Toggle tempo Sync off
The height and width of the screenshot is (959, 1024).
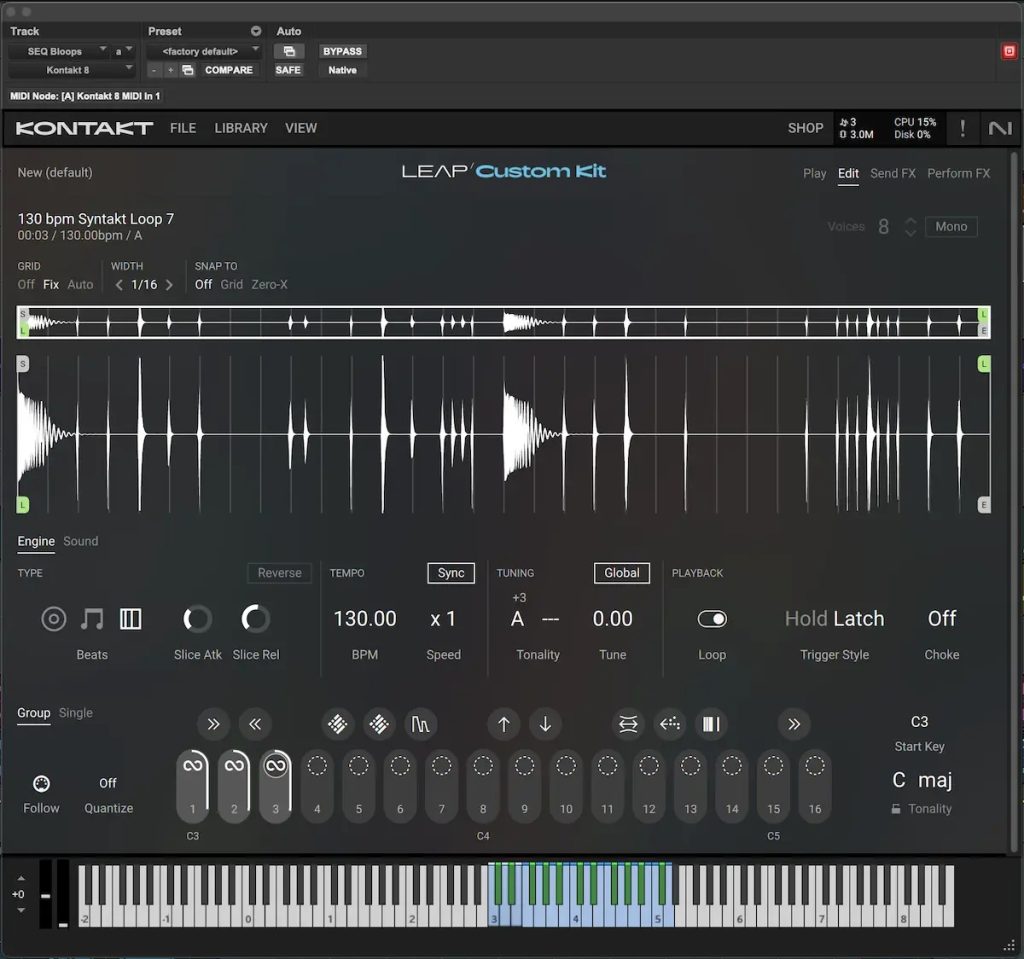(451, 573)
